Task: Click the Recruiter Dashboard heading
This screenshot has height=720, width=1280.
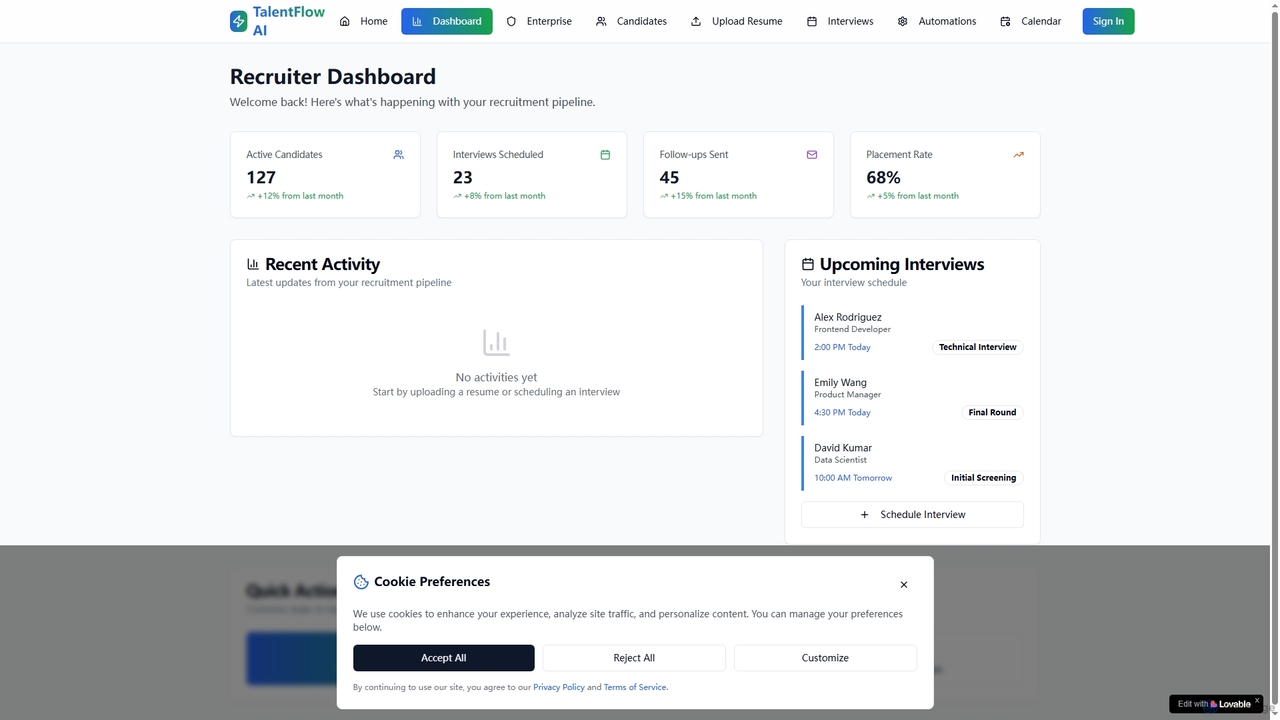Action: coord(333,77)
